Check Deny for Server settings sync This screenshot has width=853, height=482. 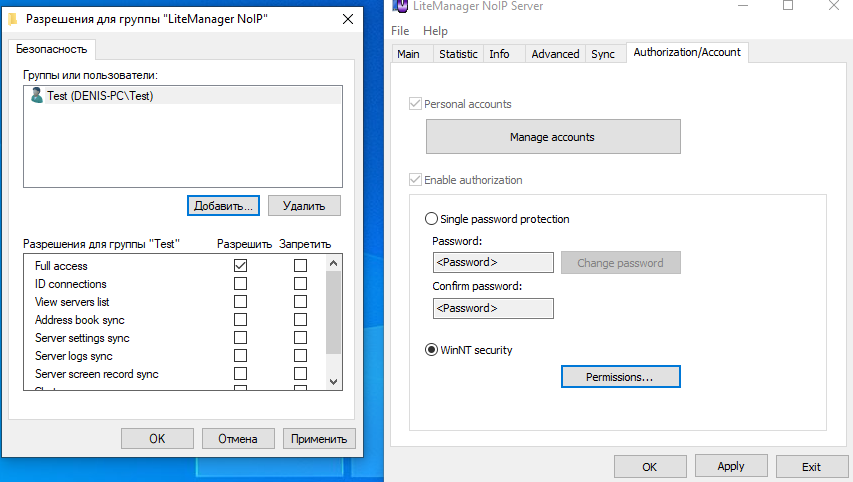[x=300, y=337]
